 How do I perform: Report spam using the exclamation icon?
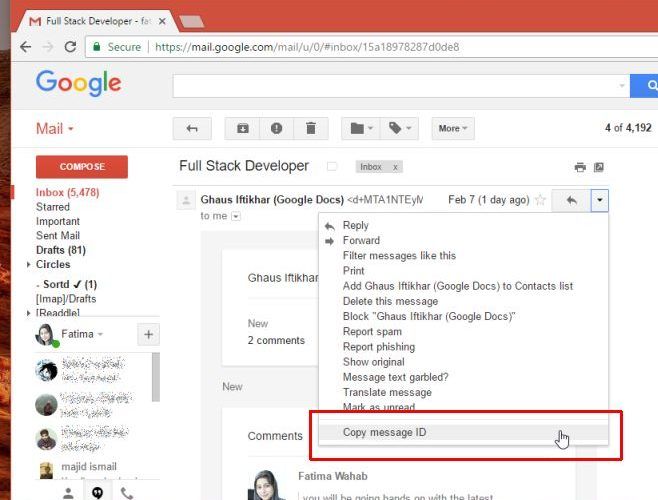tap(276, 128)
